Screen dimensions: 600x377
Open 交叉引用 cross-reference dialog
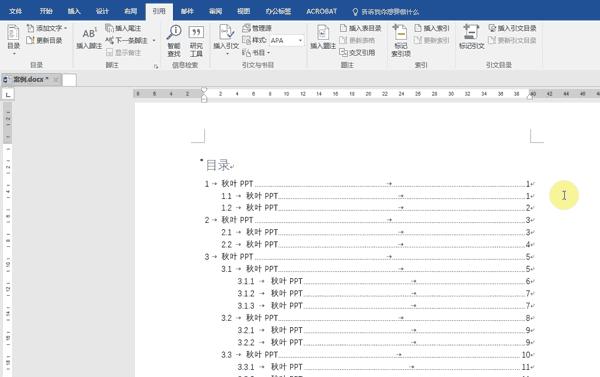(357, 52)
